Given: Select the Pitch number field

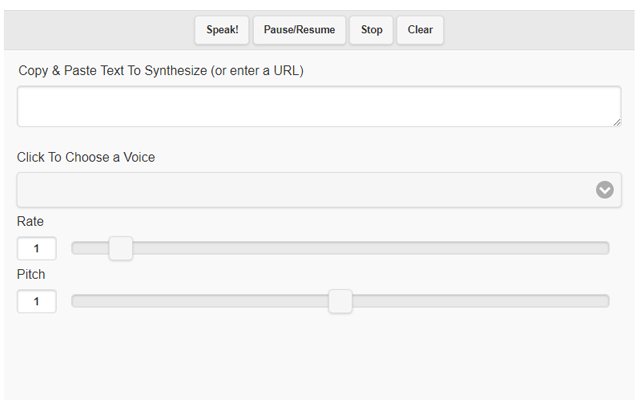Looking at the screenshot, I should click(x=37, y=301).
